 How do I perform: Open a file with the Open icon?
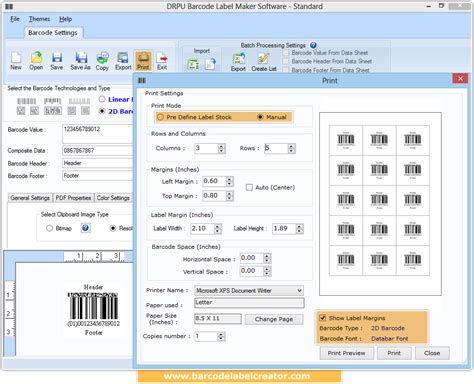36,58
